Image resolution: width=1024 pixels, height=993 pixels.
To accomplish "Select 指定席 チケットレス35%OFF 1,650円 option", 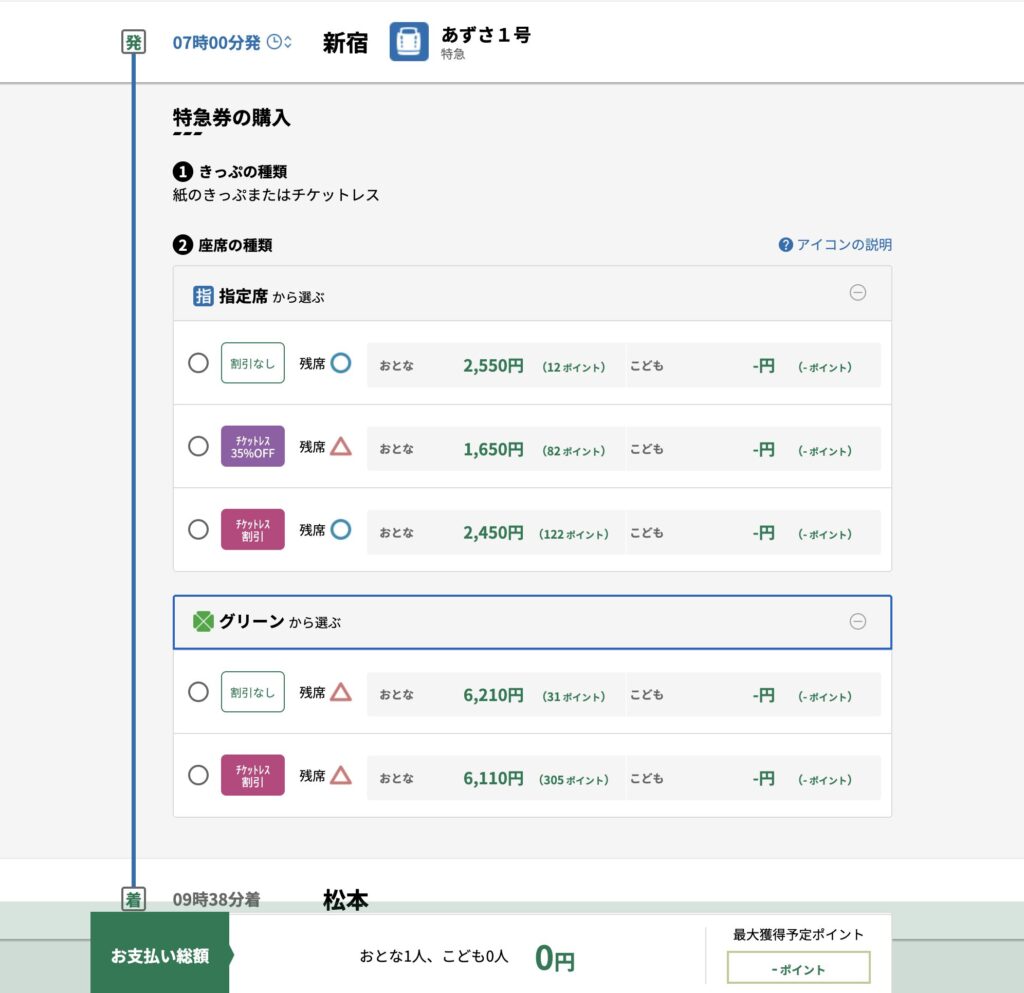I will coord(198,446).
